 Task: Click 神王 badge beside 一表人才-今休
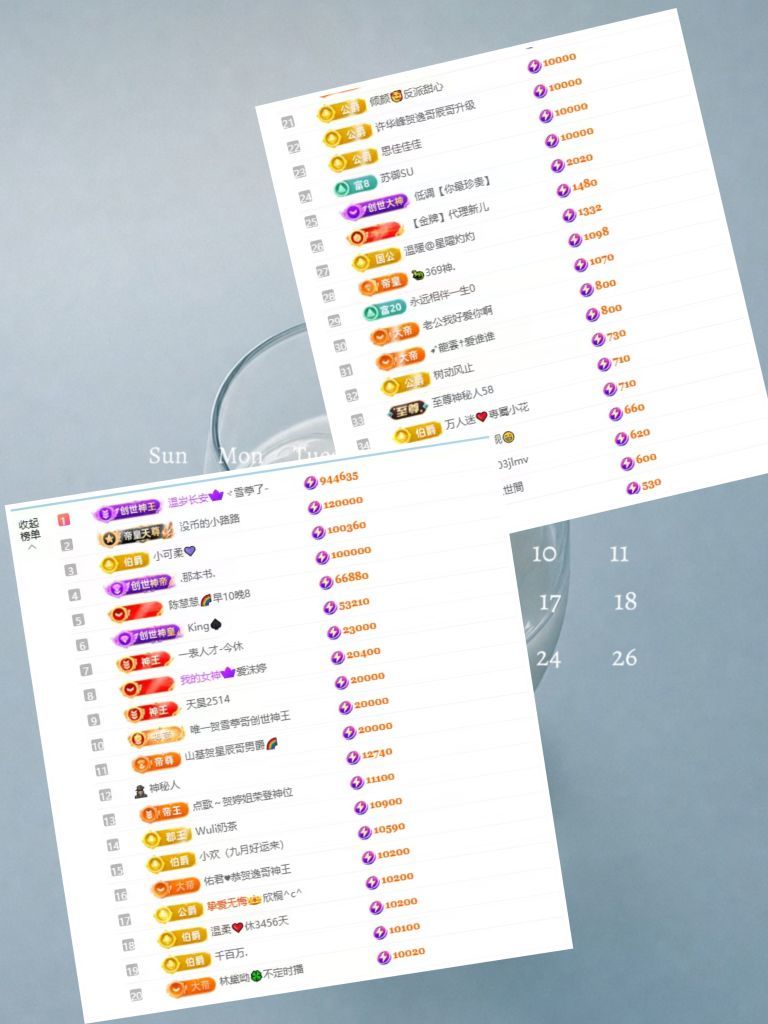(x=143, y=662)
